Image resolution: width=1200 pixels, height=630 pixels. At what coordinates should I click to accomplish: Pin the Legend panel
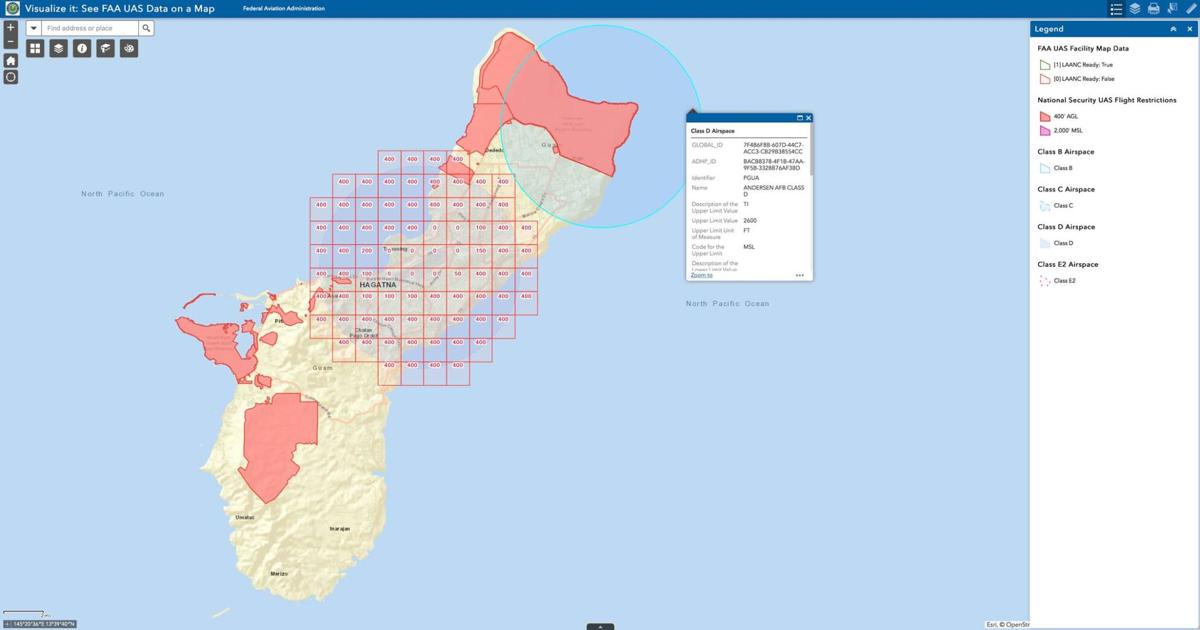pyautogui.click(x=1172, y=28)
